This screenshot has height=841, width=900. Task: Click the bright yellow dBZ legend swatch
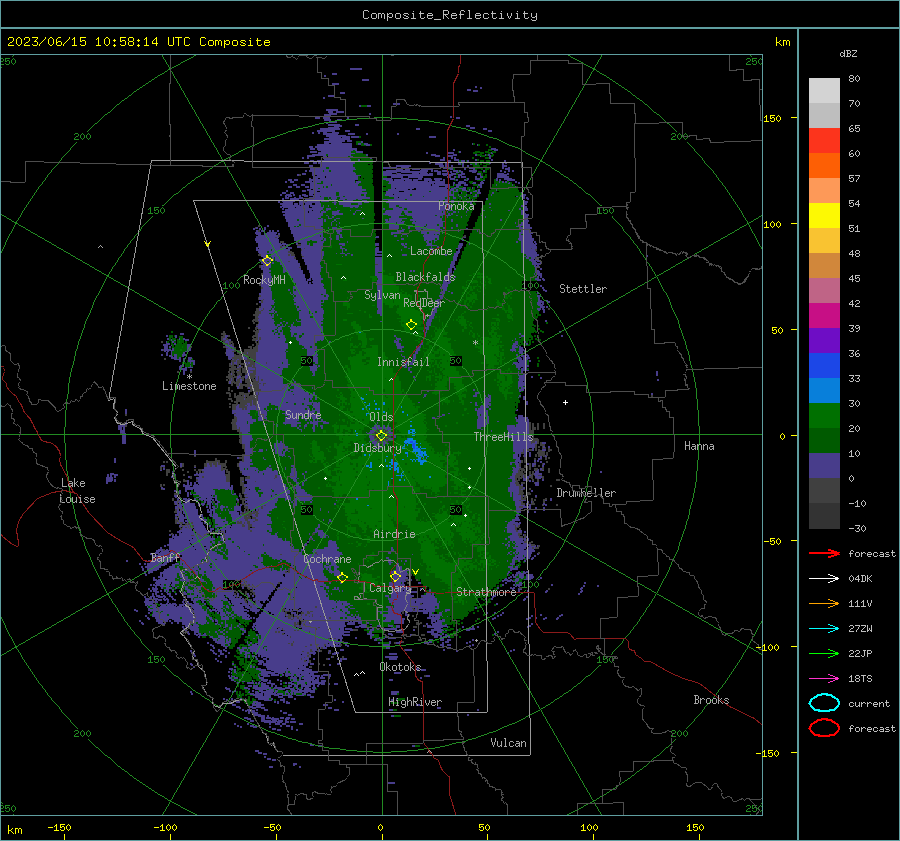coord(824,216)
